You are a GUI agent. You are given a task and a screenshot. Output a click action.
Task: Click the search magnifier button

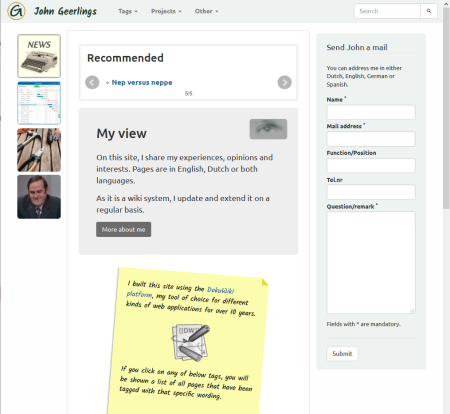(x=429, y=11)
